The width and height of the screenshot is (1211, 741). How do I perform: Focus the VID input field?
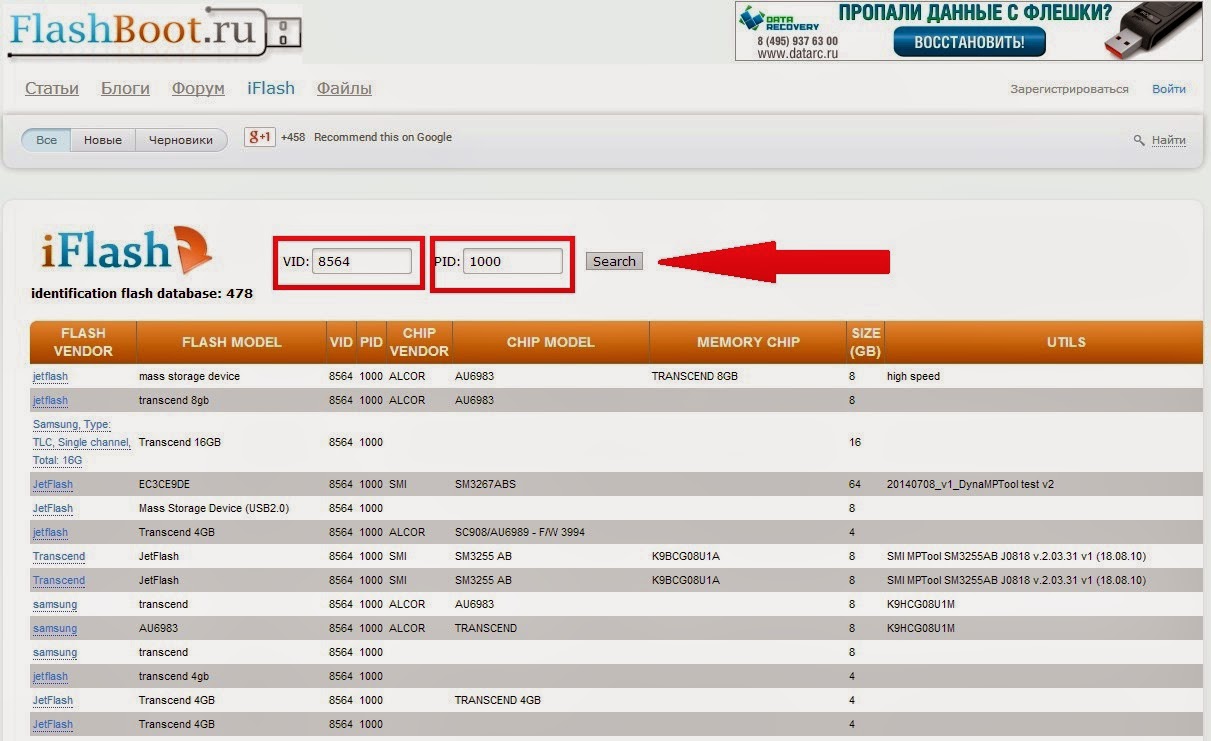pos(362,261)
